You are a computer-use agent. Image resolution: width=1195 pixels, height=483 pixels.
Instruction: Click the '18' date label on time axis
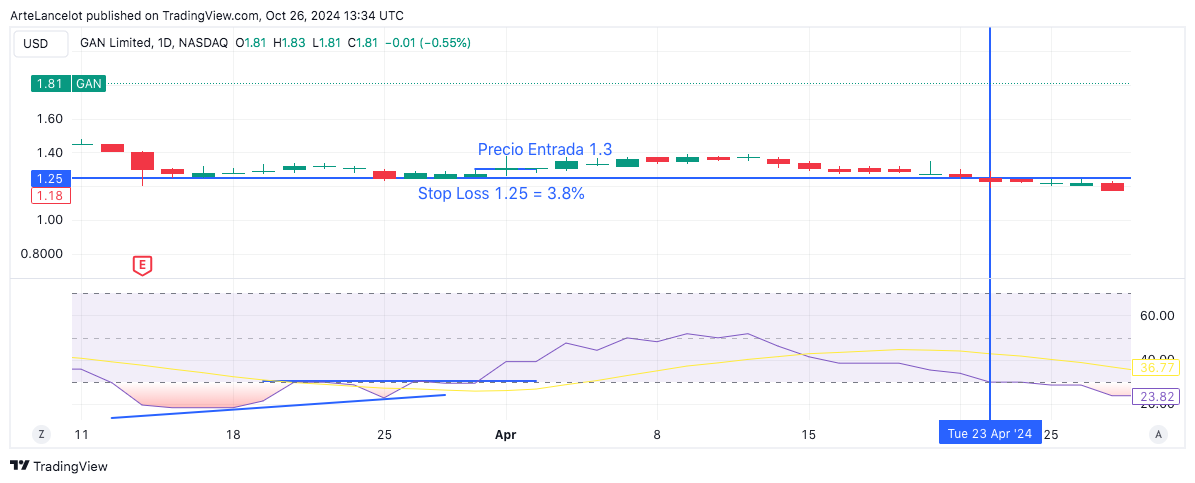click(233, 434)
